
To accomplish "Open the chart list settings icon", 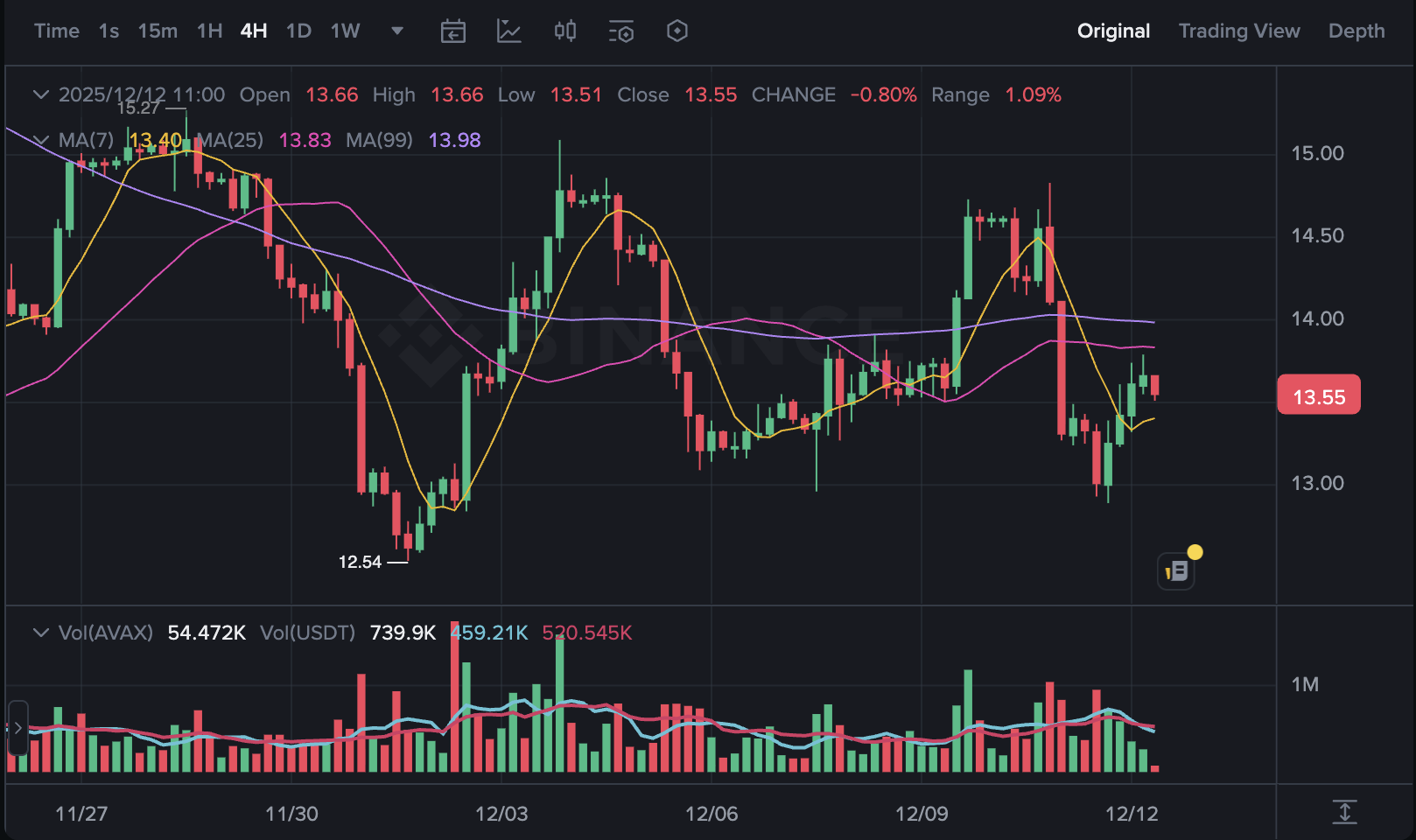I will (621, 31).
